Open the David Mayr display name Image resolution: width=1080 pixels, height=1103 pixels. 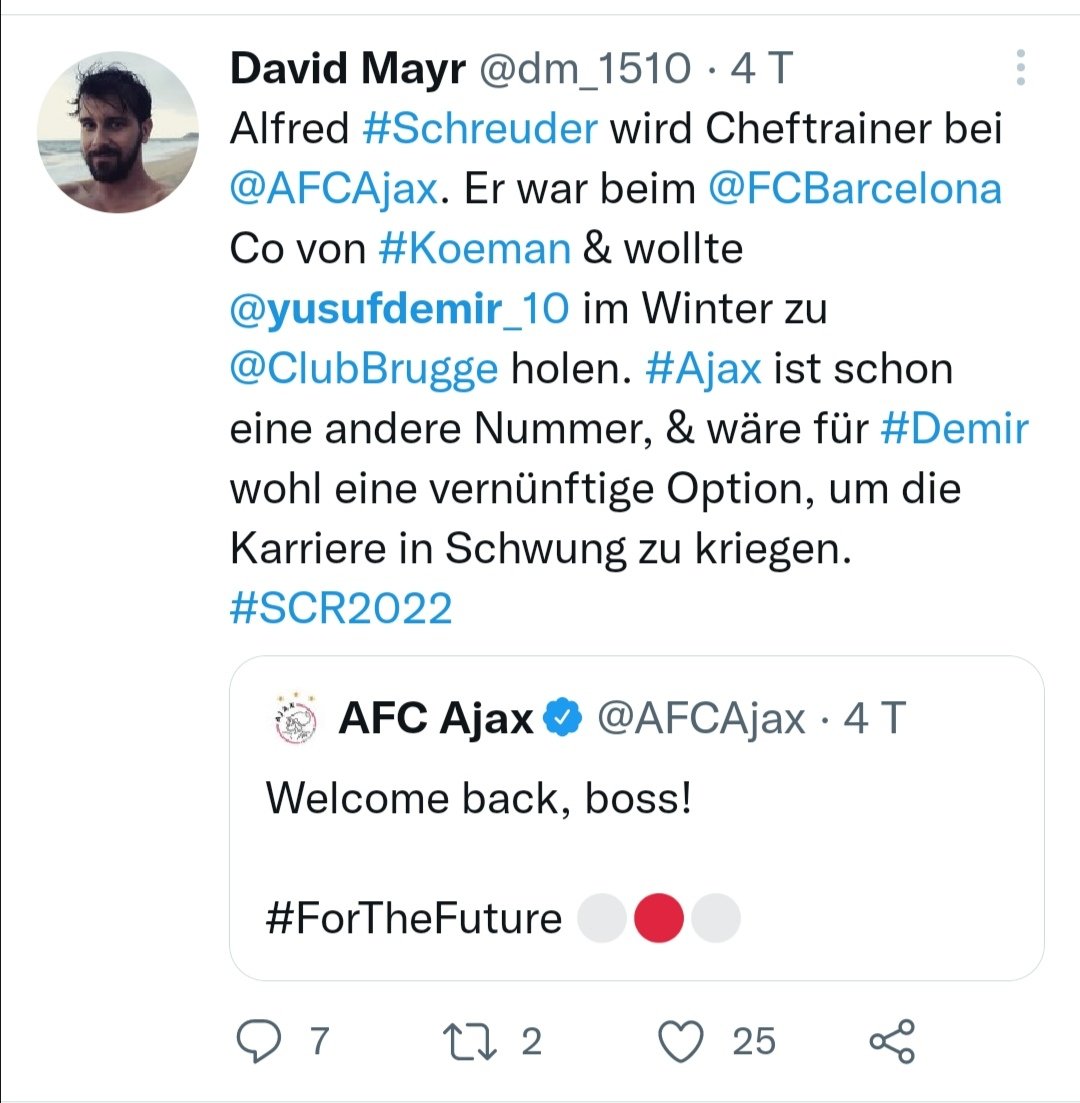(348, 69)
